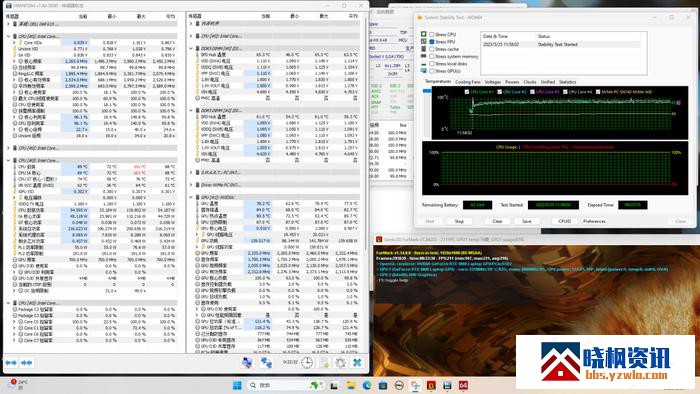Close sensors with the blue X icon
700x394 pixels.
357,362
